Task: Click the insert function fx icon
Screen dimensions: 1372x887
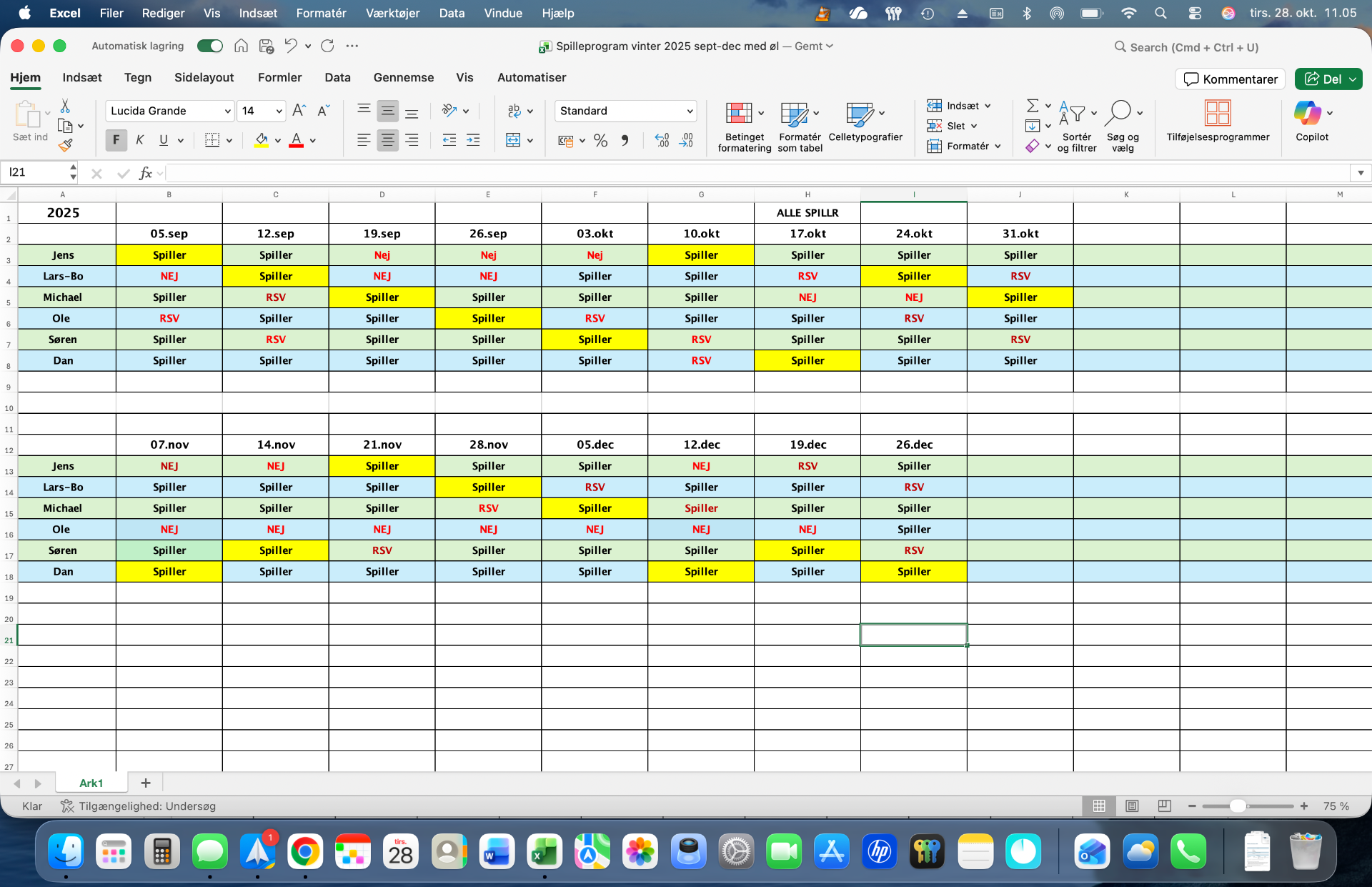Action: (x=146, y=173)
